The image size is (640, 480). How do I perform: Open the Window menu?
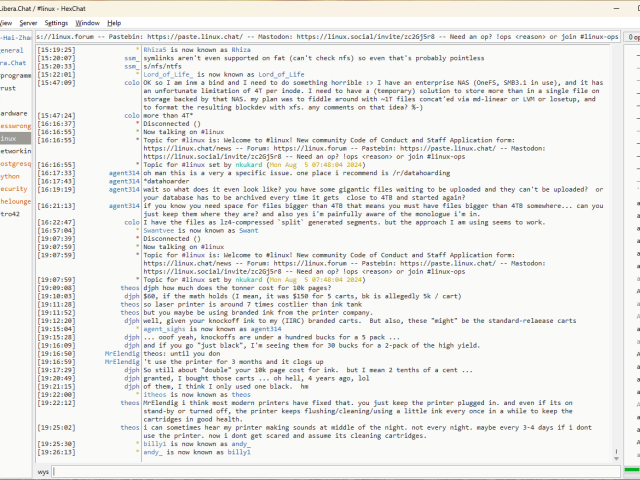point(88,22)
